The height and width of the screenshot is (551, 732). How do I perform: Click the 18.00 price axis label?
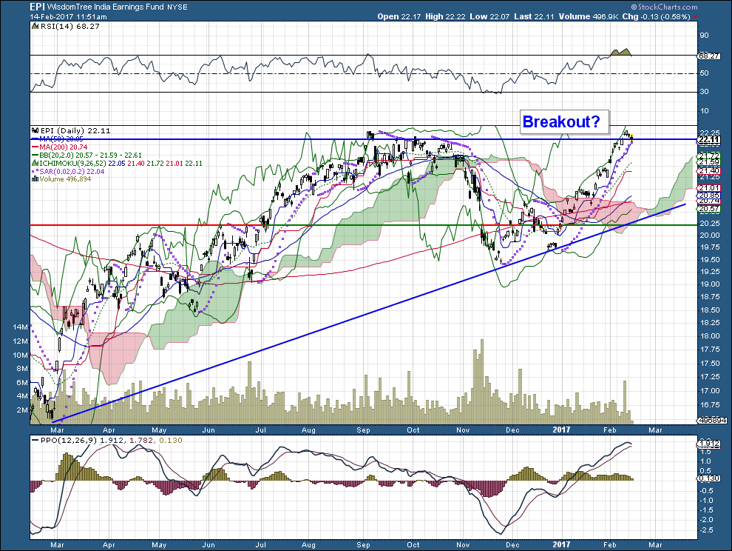709,336
